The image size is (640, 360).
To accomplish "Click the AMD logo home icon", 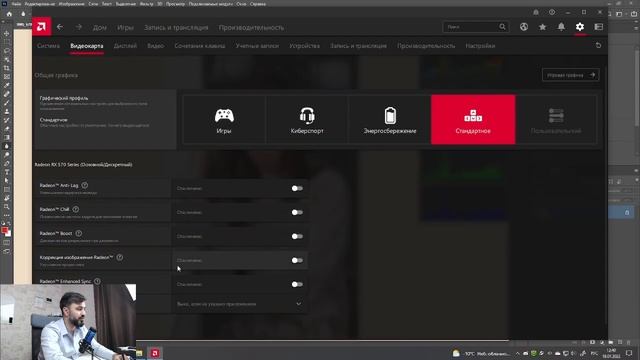I will [x=41, y=27].
